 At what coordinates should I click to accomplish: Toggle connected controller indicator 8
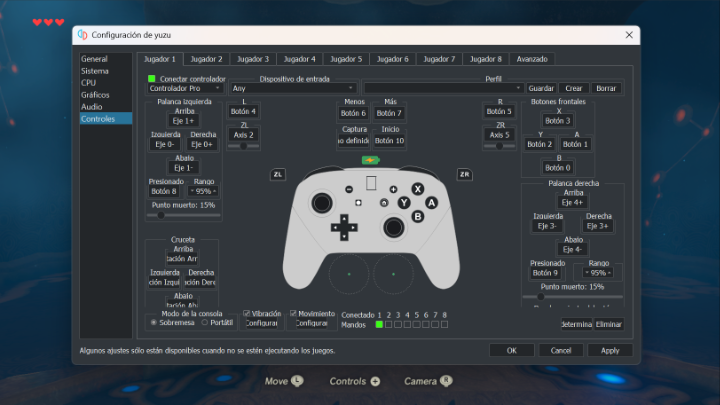coord(444,325)
